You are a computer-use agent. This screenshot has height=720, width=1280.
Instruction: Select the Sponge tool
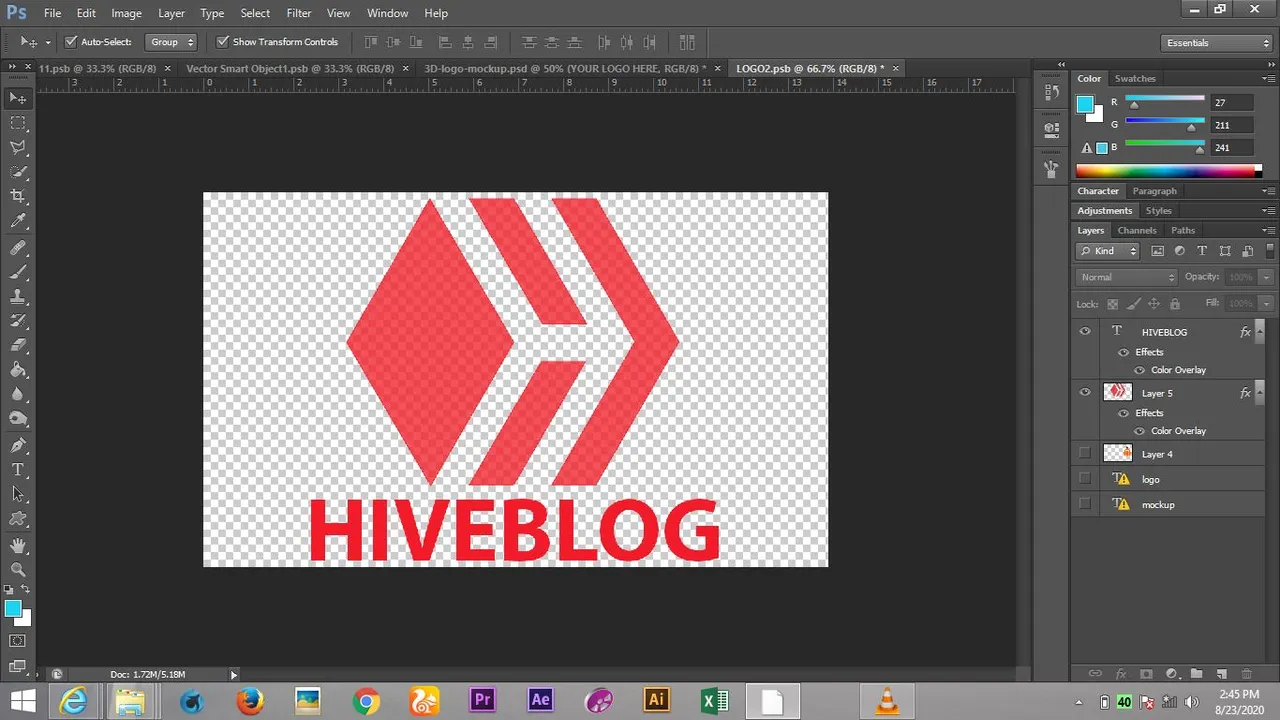point(18,419)
